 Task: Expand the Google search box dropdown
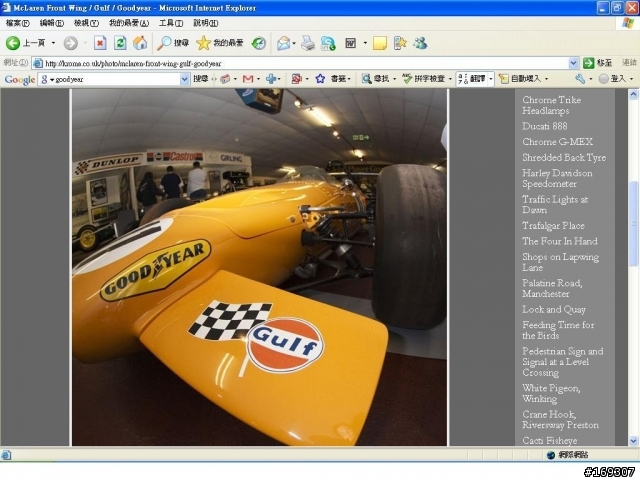click(185, 79)
